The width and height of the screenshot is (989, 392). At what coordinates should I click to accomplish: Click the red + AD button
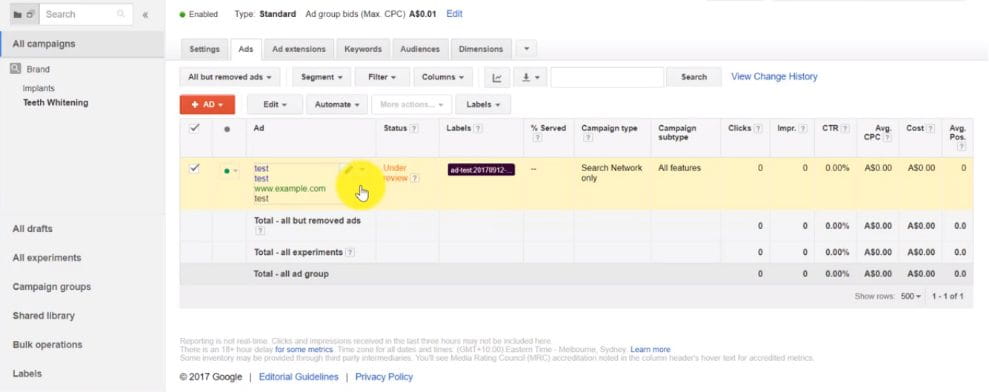click(x=208, y=105)
